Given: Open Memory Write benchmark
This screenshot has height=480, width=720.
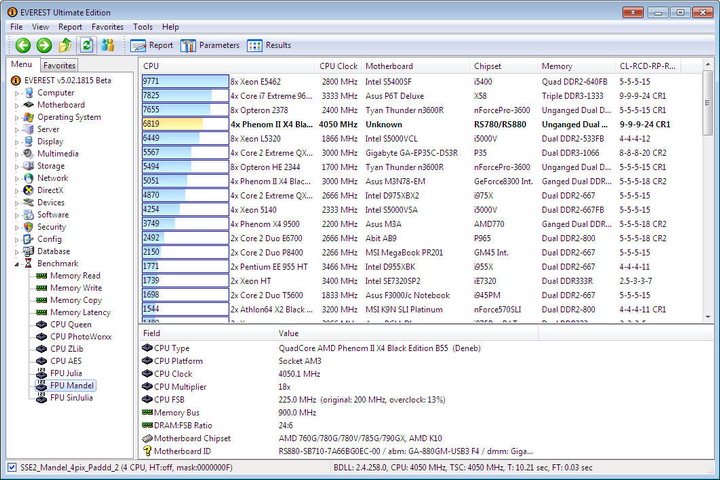Looking at the screenshot, I should [x=69, y=288].
